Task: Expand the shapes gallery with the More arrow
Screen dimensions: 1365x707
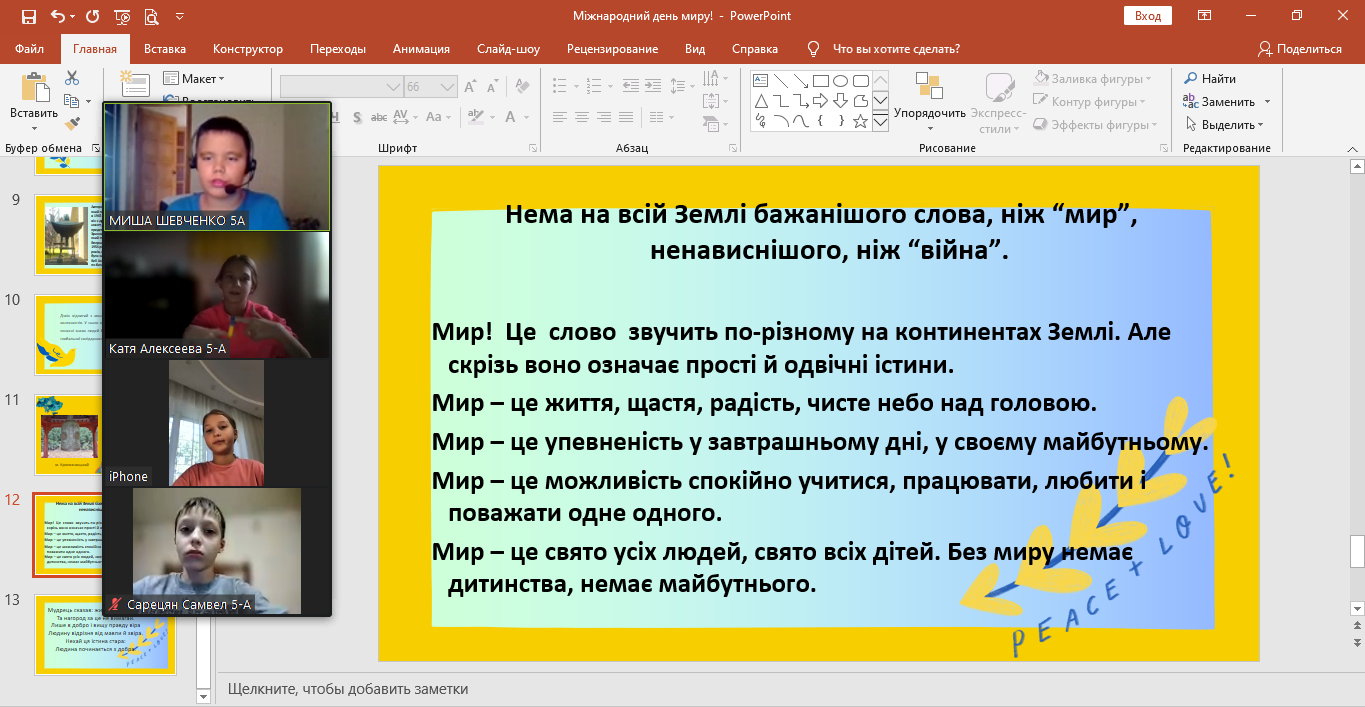Action: tap(881, 122)
